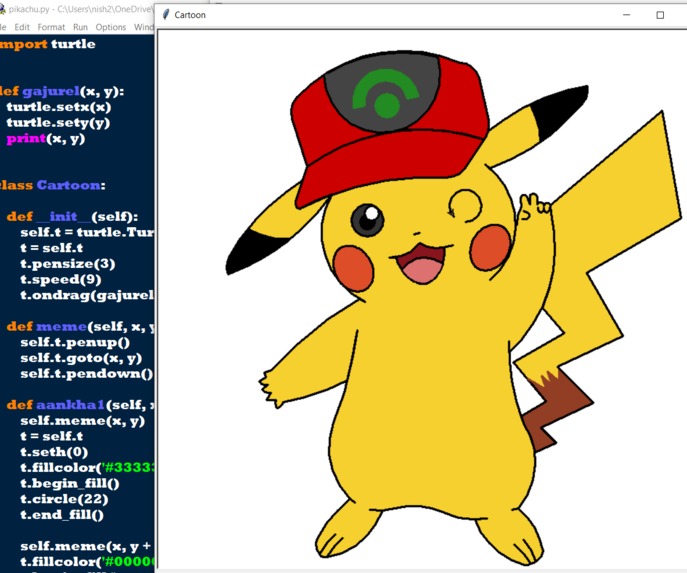This screenshot has height=573, width=687.
Task: Click the 'turtle.sety(y)' line
Action: pyautogui.click(x=58, y=123)
